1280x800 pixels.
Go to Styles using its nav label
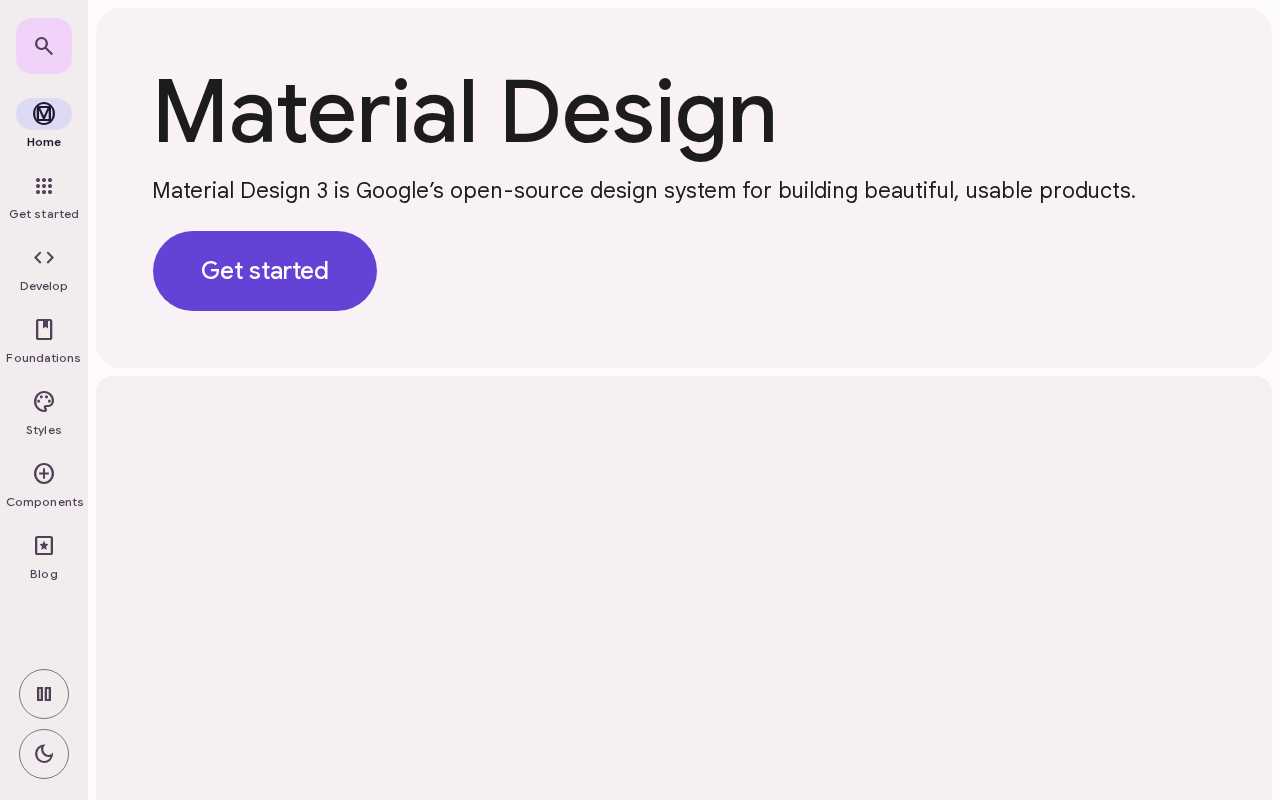44,430
